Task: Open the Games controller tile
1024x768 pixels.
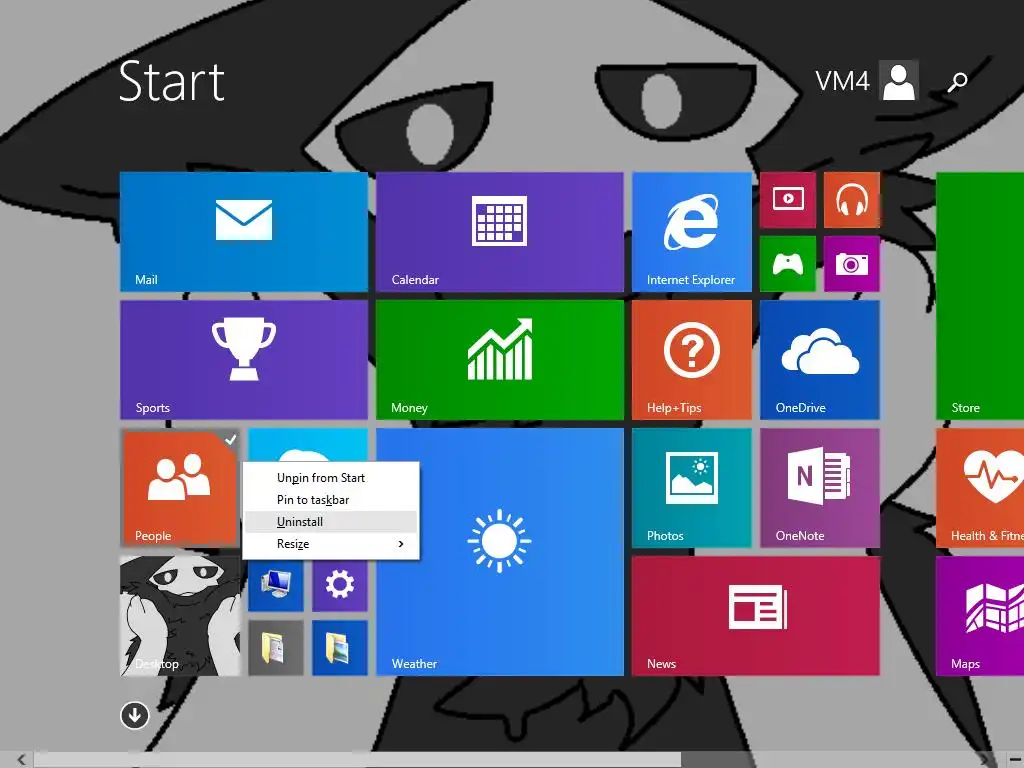Action: pyautogui.click(x=788, y=264)
